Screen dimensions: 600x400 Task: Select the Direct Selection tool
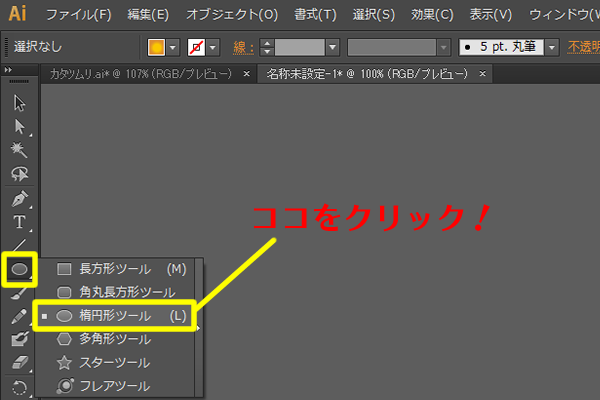point(19,126)
